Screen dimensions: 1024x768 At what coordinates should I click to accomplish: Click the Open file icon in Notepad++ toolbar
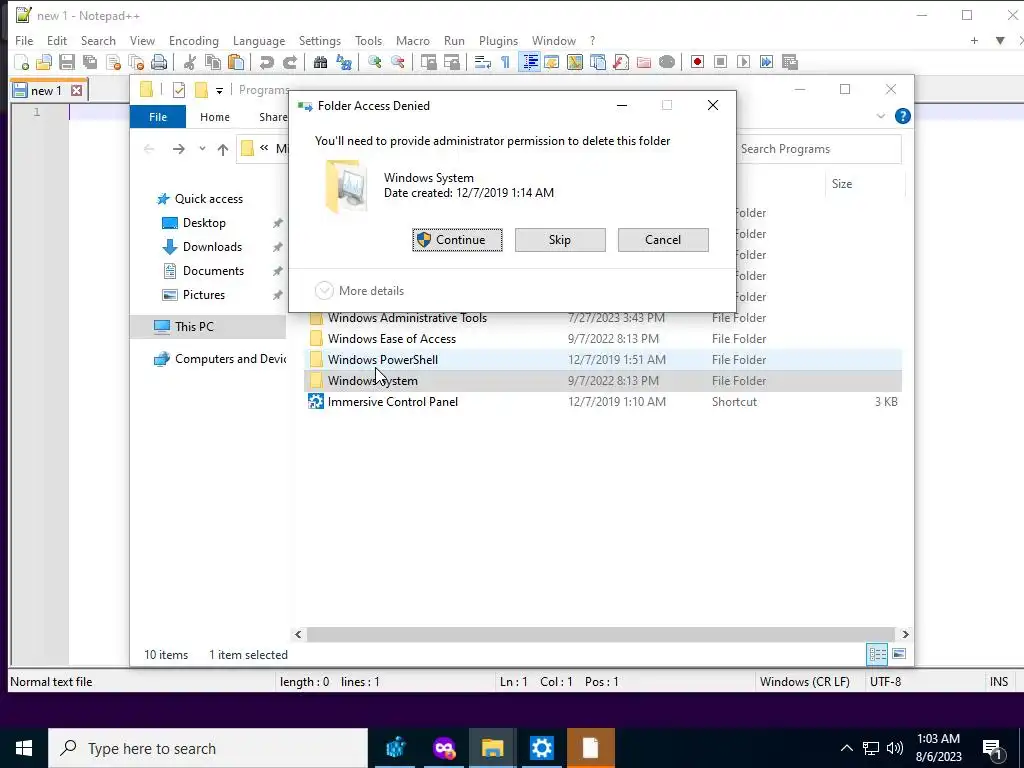(x=44, y=62)
